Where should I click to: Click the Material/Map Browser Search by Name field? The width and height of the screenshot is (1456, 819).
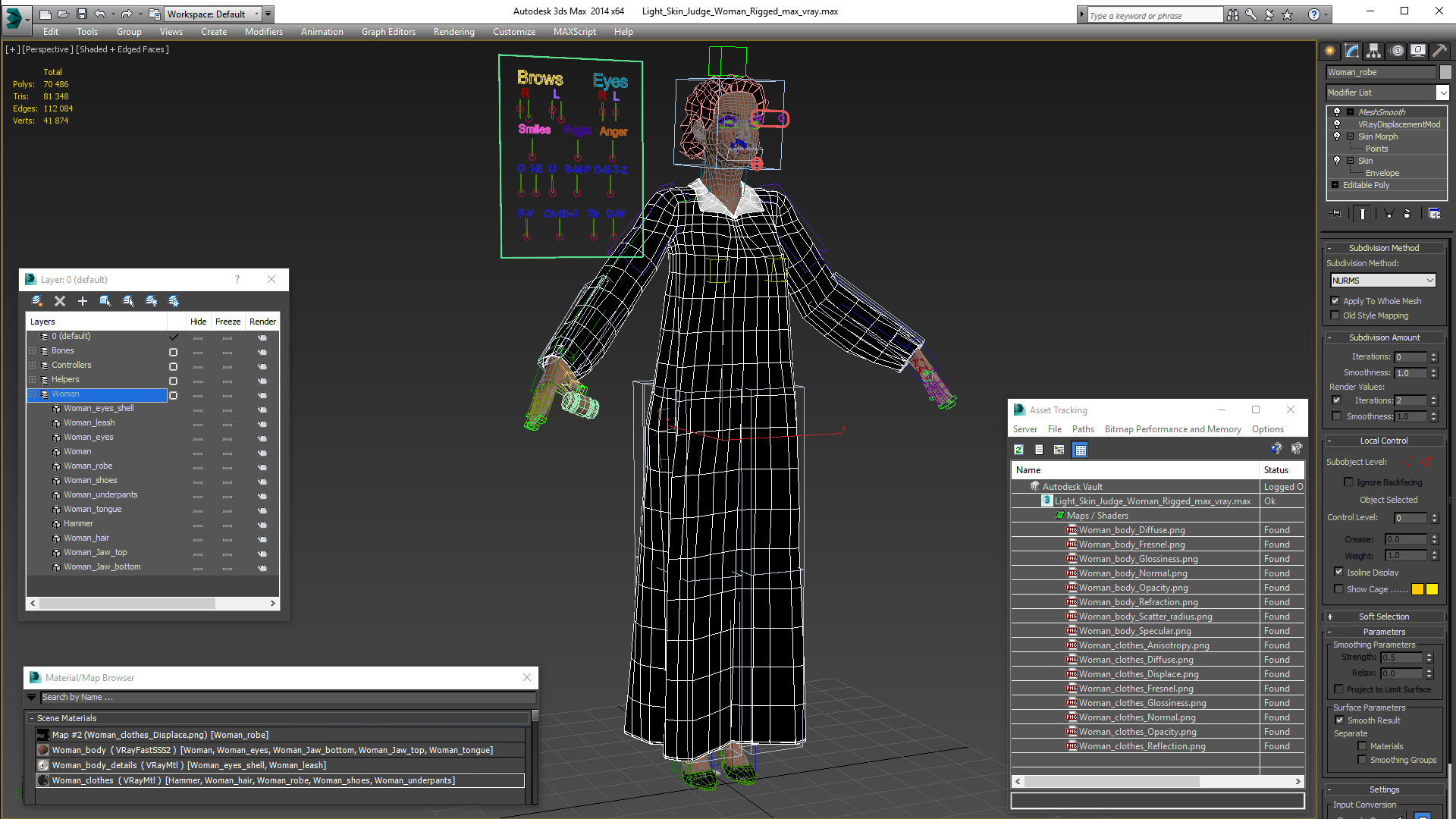click(x=288, y=698)
